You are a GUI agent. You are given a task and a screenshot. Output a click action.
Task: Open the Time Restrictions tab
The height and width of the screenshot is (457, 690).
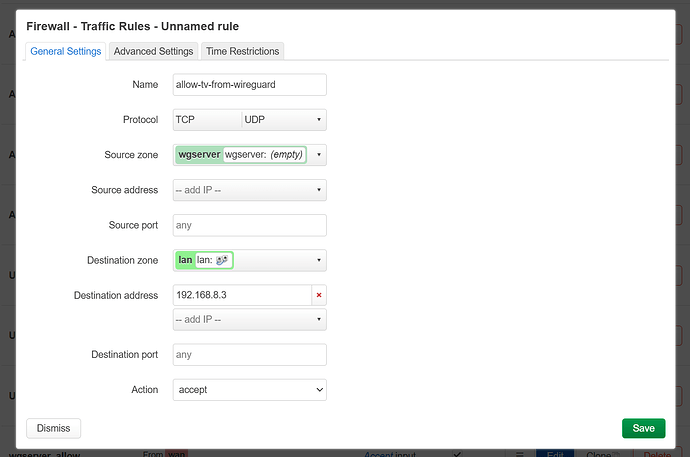pyautogui.click(x=243, y=51)
